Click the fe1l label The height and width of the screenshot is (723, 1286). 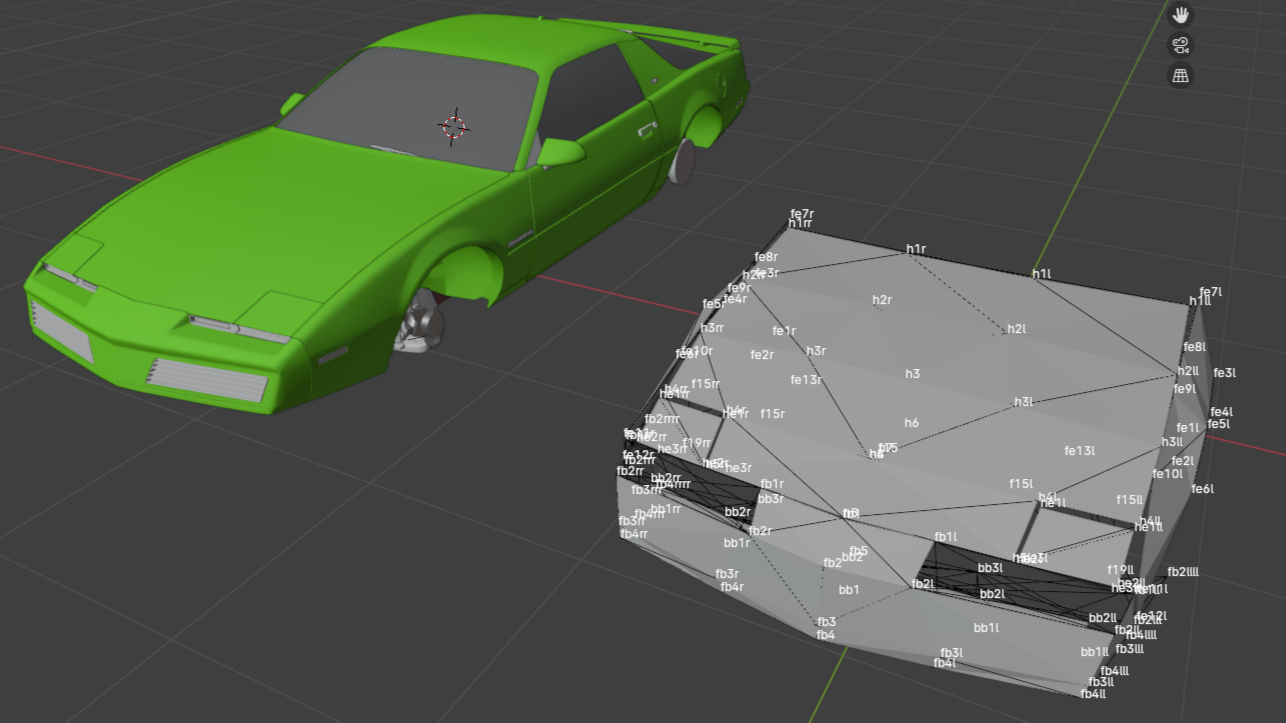click(x=1187, y=428)
